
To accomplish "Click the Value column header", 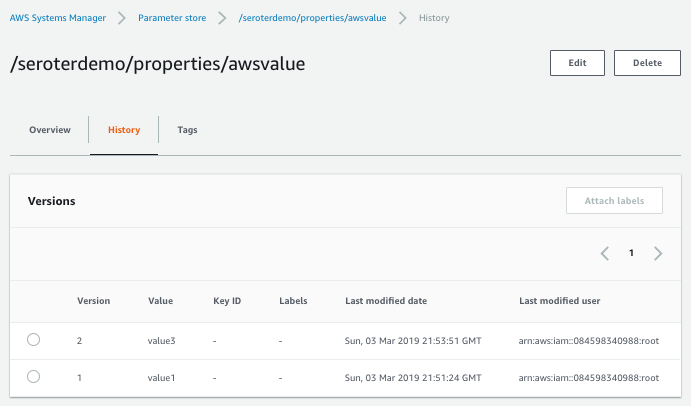I will pyautogui.click(x=160, y=300).
